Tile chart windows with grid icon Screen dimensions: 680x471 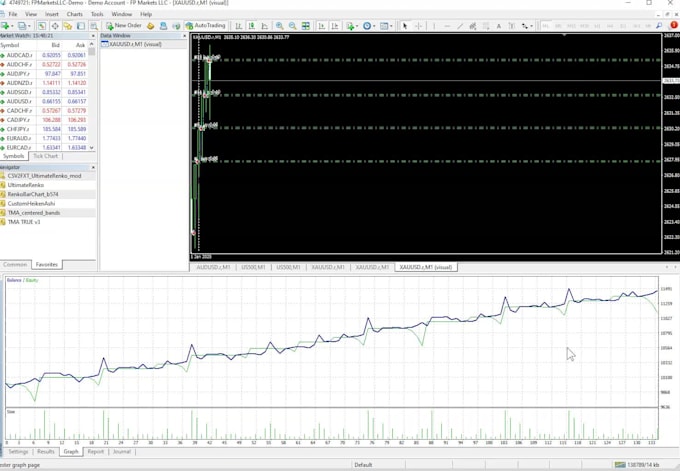[306, 26]
